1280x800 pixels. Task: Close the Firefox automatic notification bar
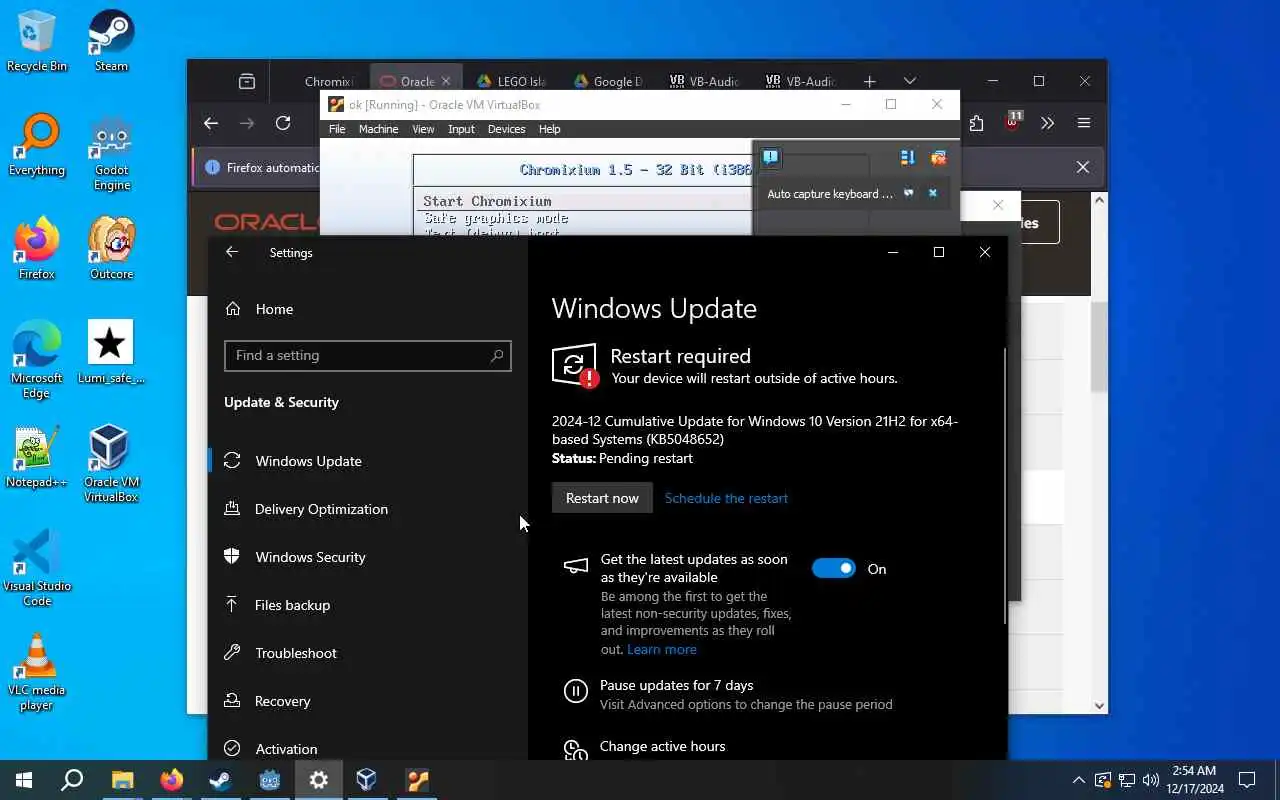[x=1082, y=167]
